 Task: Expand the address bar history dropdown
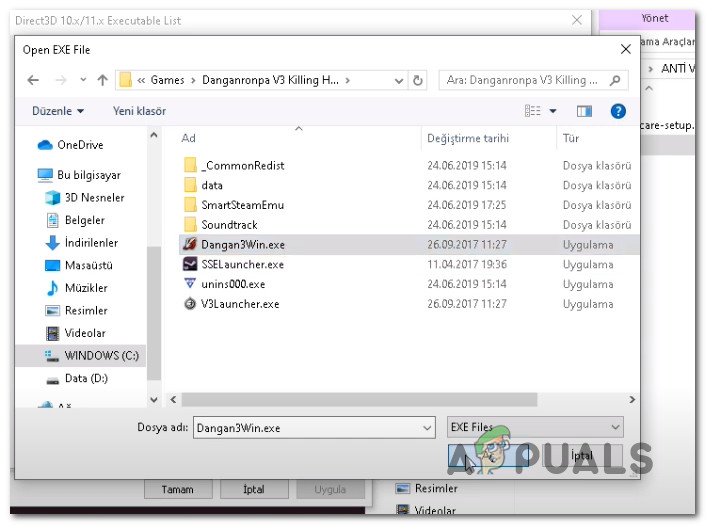(398, 81)
